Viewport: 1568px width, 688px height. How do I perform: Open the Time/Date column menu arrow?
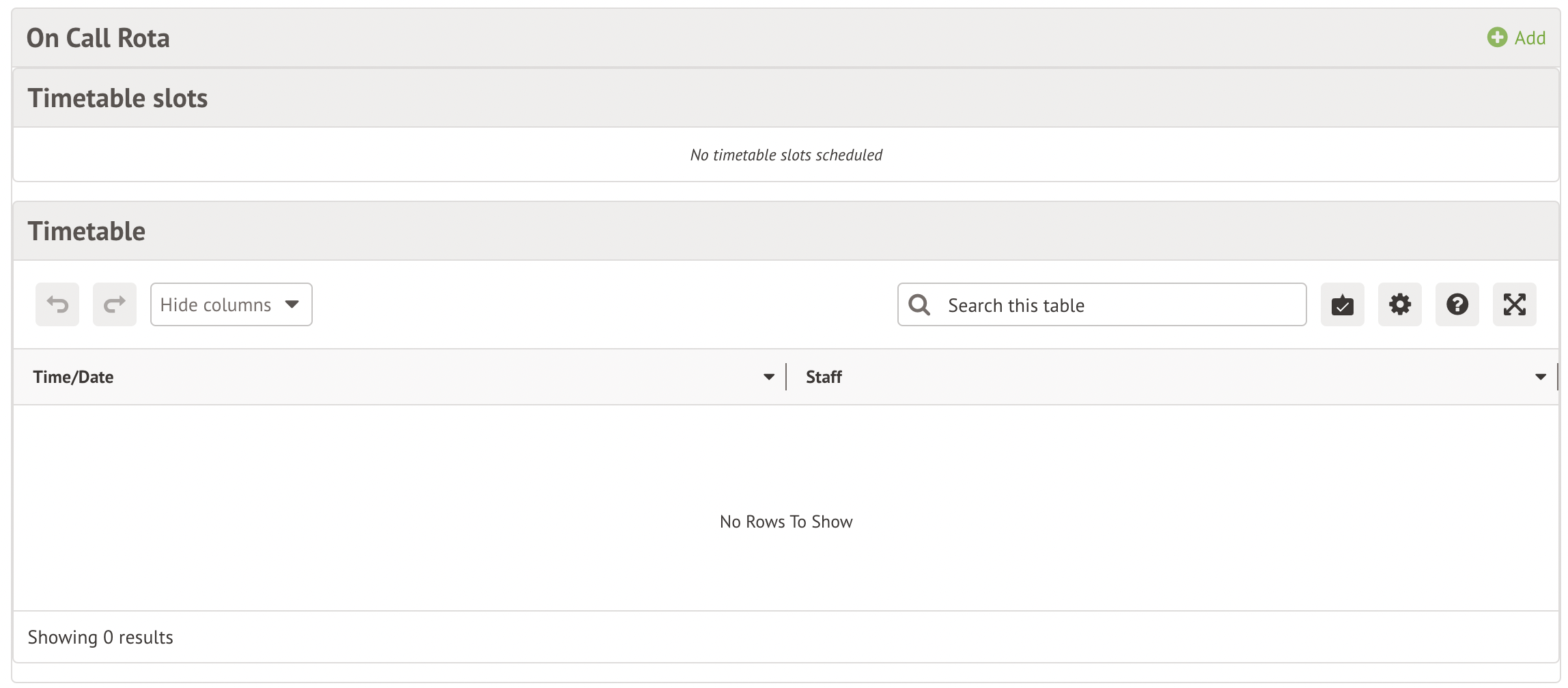(x=769, y=377)
